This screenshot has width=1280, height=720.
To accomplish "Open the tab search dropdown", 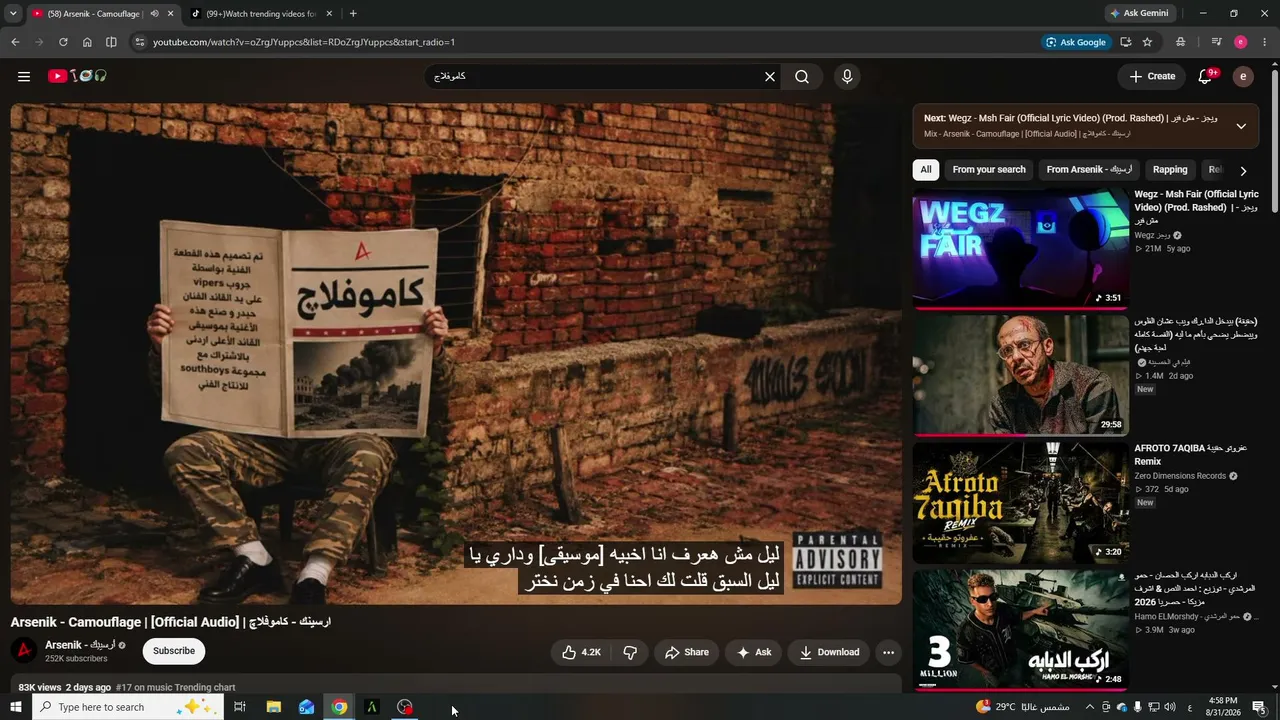I will point(13,14).
